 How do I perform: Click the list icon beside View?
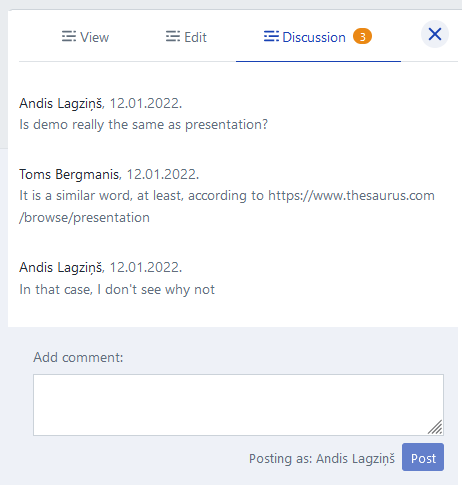click(69, 36)
